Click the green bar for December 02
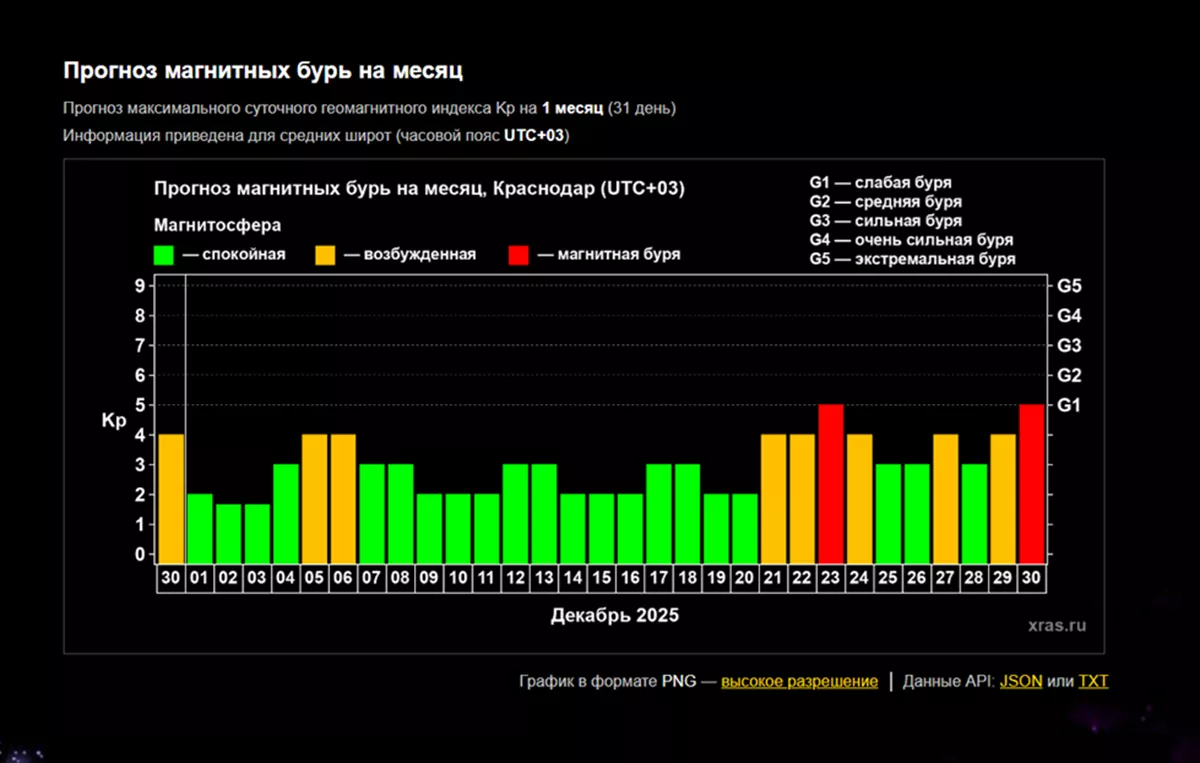Screen dimensions: 1200x763 [x=229, y=533]
